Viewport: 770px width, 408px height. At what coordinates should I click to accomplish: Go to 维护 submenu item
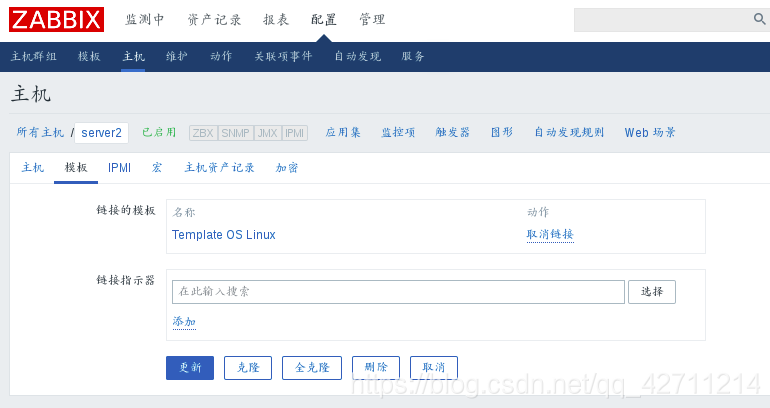[x=177, y=56]
